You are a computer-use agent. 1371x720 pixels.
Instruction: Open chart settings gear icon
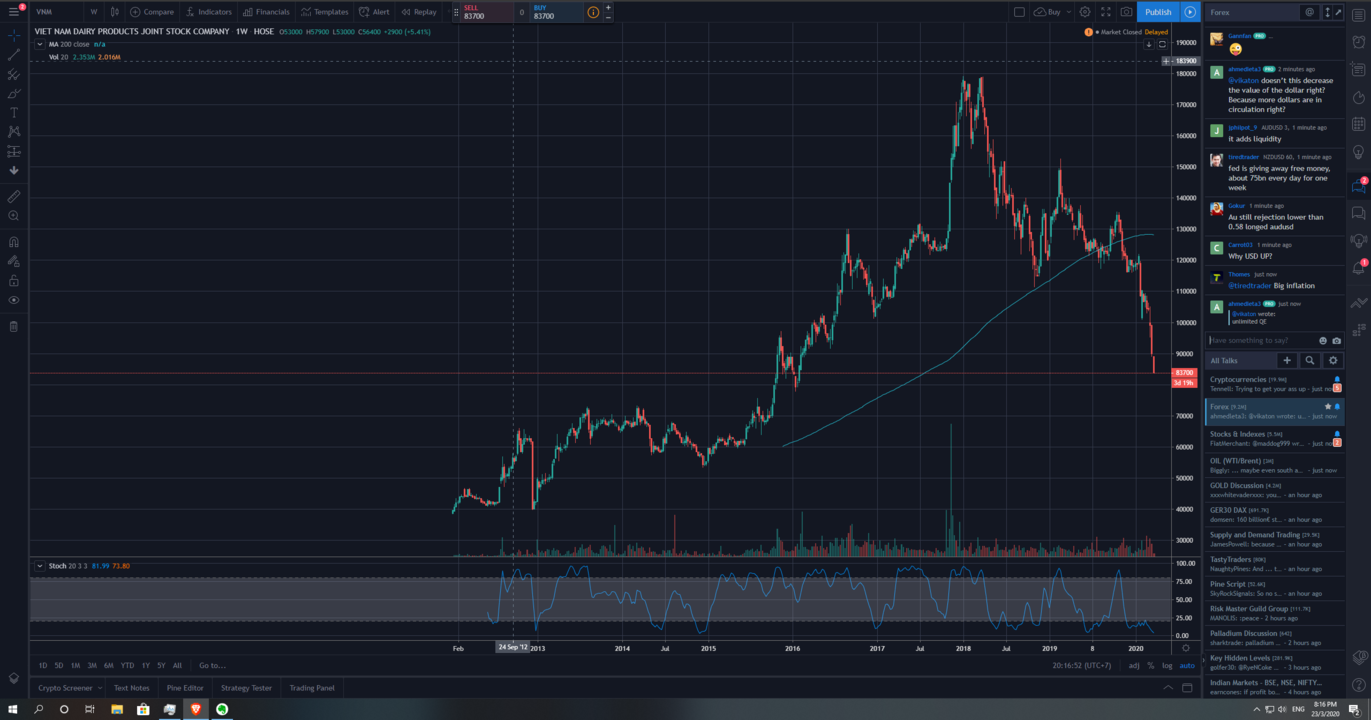pyautogui.click(x=1085, y=12)
